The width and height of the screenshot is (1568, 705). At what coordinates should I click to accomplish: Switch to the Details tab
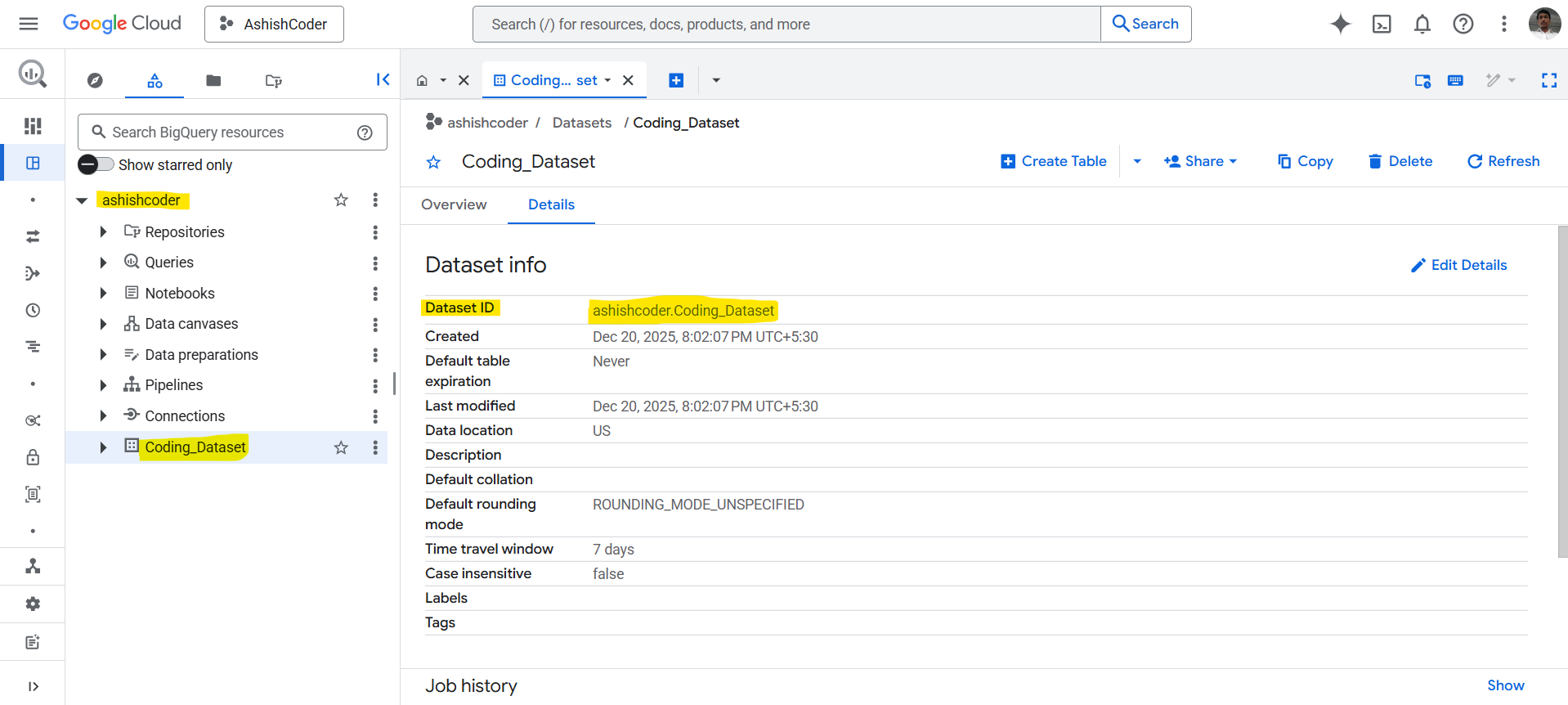[x=551, y=204]
